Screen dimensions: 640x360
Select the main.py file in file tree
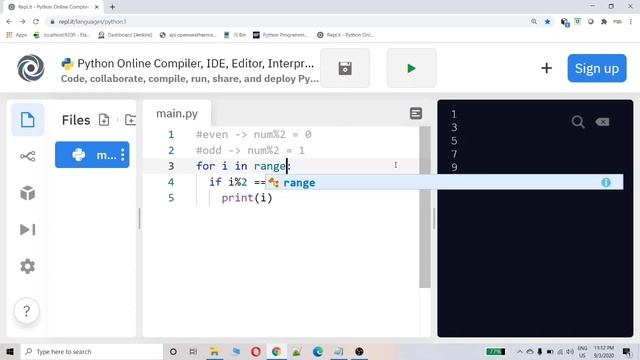tap(92, 155)
